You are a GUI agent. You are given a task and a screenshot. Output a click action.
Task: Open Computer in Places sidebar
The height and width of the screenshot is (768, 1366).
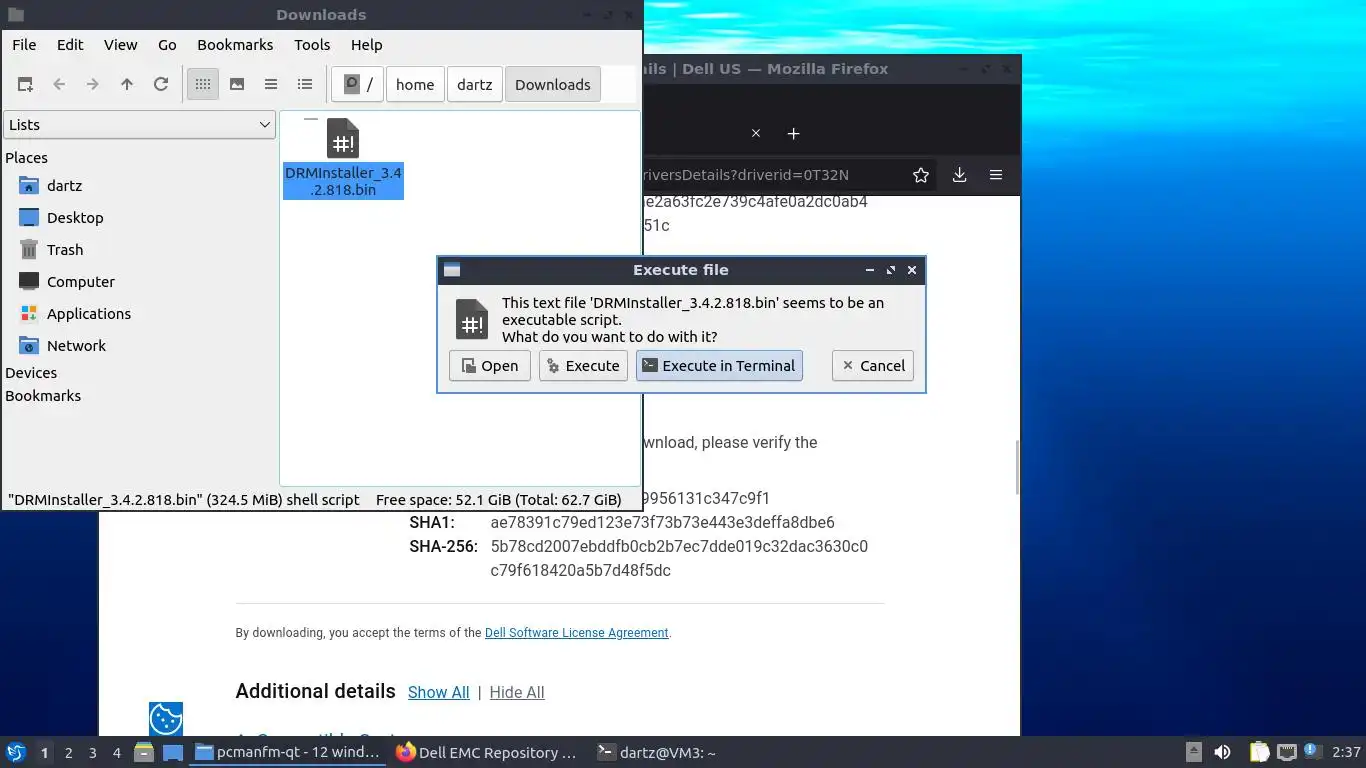coord(81,282)
